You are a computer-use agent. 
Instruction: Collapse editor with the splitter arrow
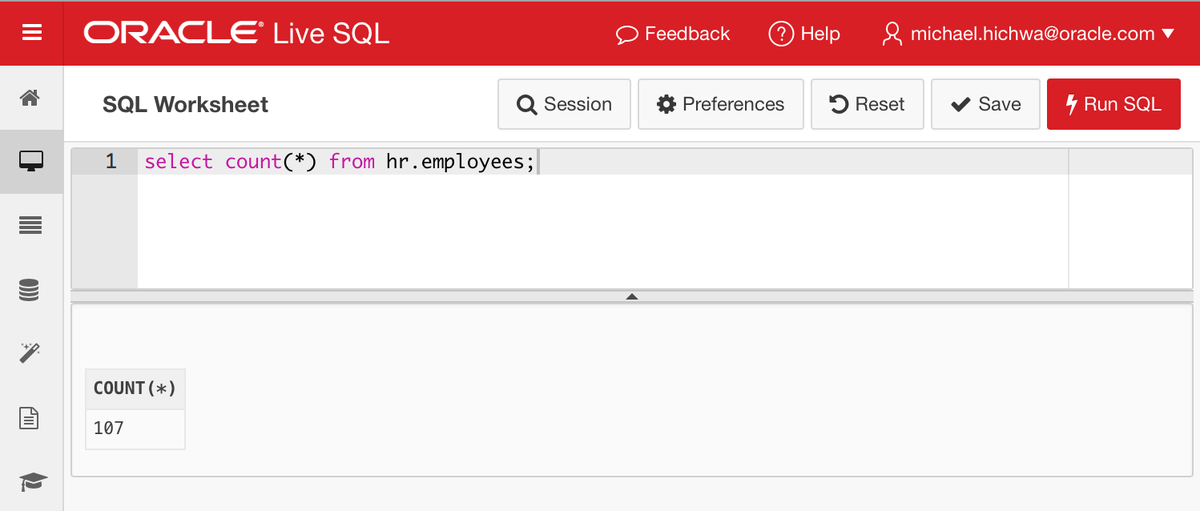(x=631, y=297)
